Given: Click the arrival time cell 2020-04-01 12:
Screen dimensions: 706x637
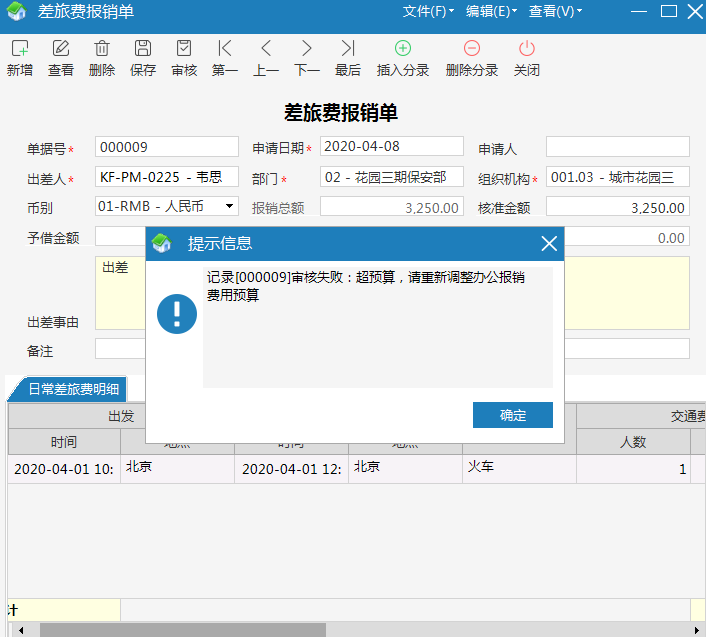Looking at the screenshot, I should pyautogui.click(x=291, y=469).
